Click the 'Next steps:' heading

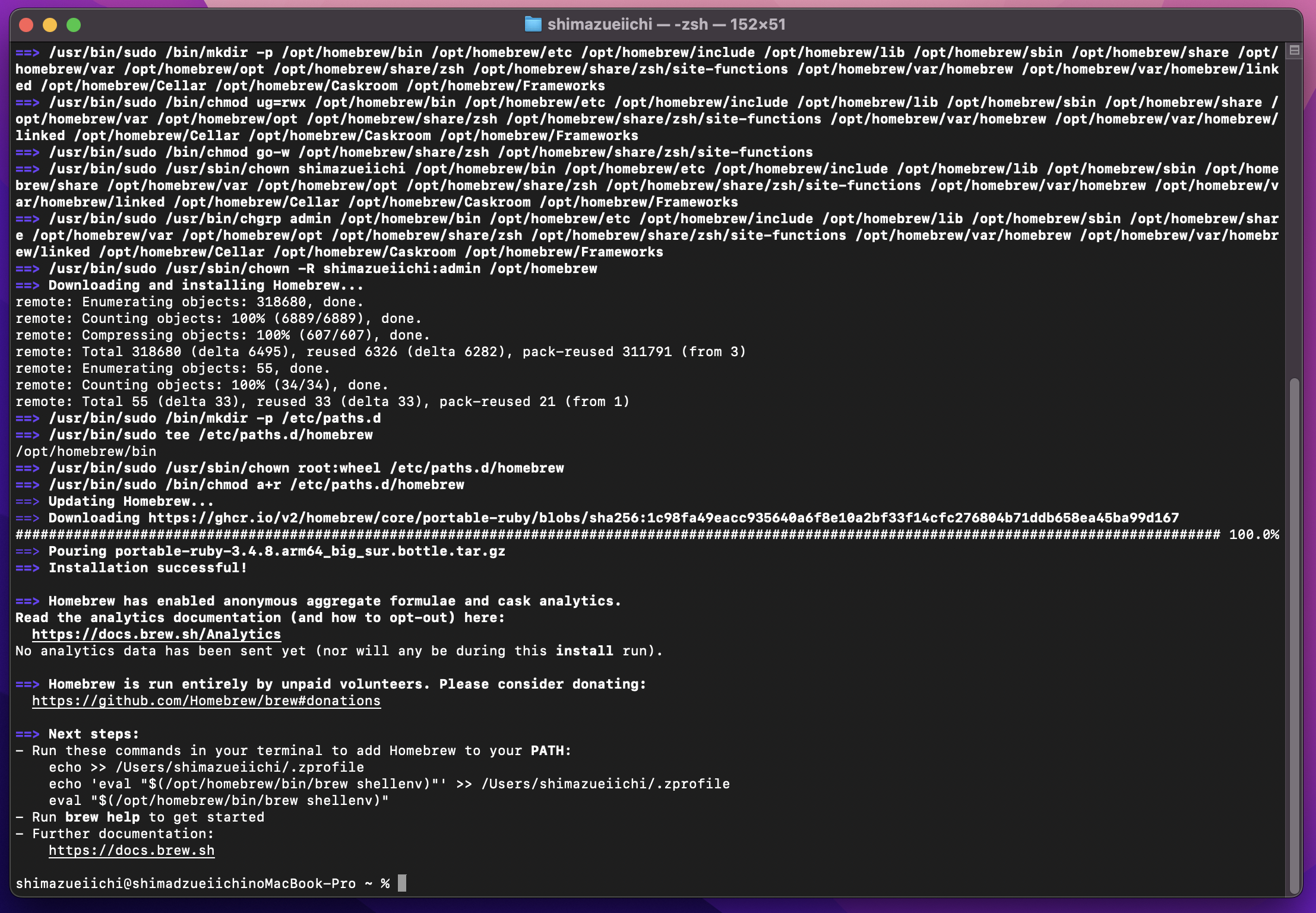tap(77, 734)
